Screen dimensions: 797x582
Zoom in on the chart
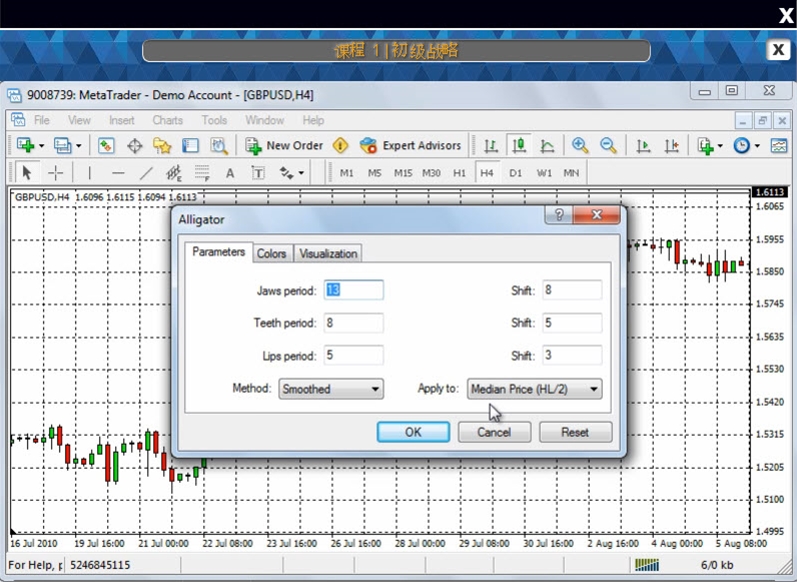click(580, 146)
